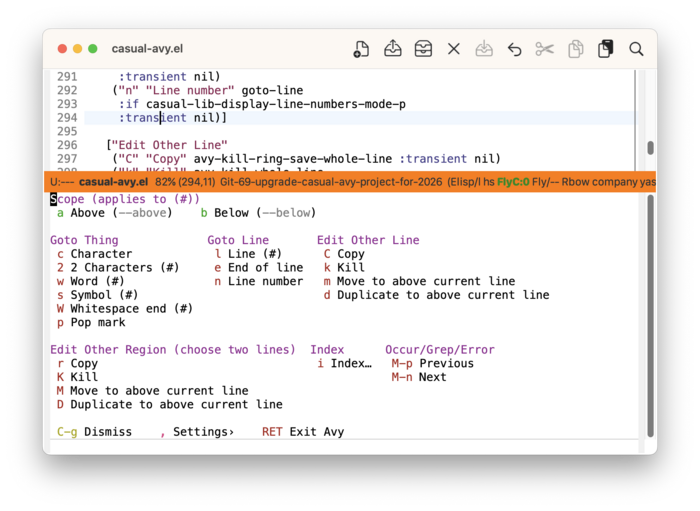This screenshot has height=511, width=700.
Task: Click the editor pane vertical scrollbar thumb
Action: coord(650,148)
